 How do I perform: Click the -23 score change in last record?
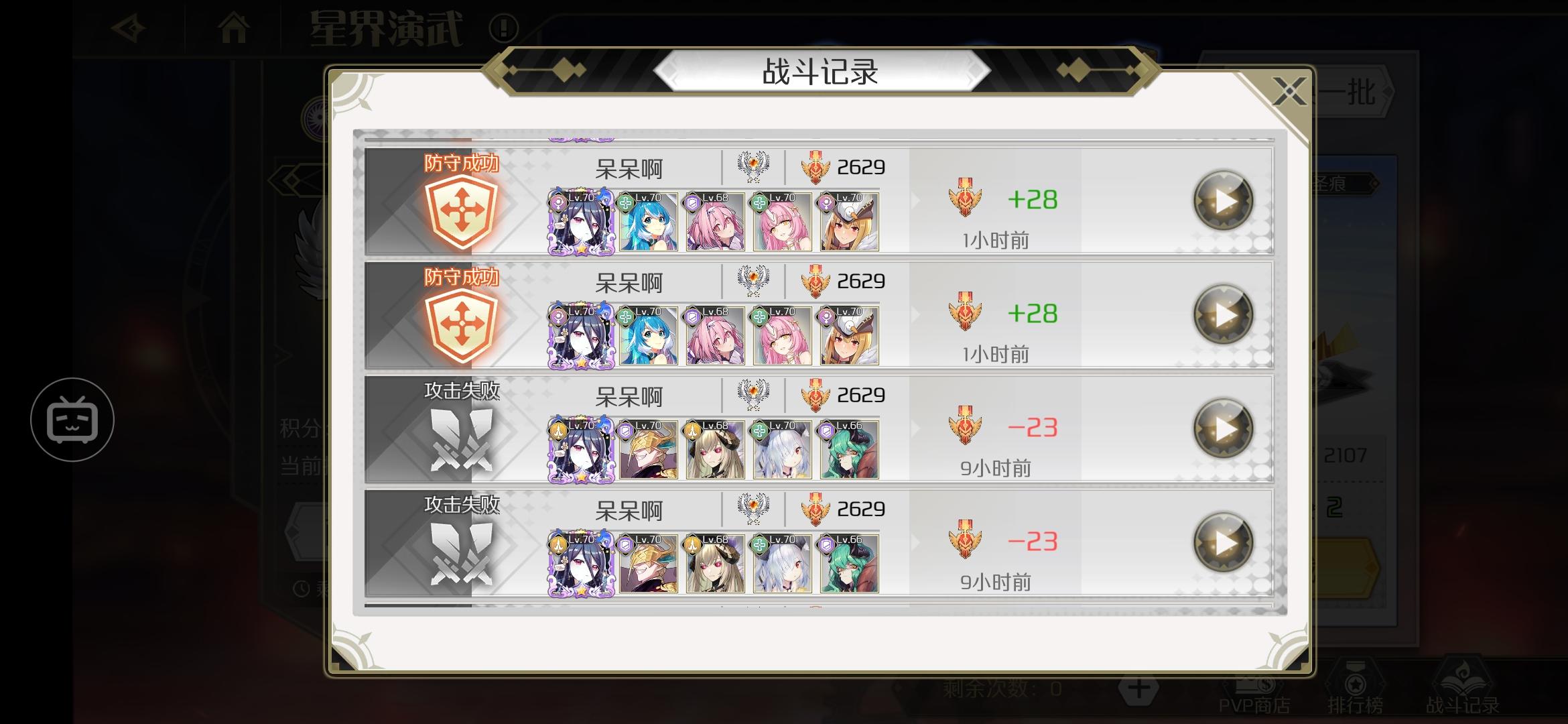click(x=1033, y=542)
